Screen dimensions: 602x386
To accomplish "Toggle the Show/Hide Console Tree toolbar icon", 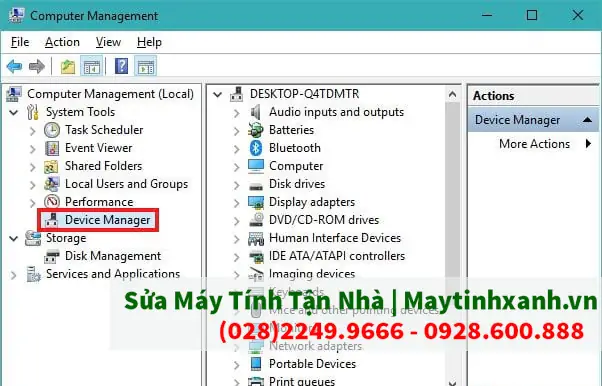I will click(x=91, y=67).
